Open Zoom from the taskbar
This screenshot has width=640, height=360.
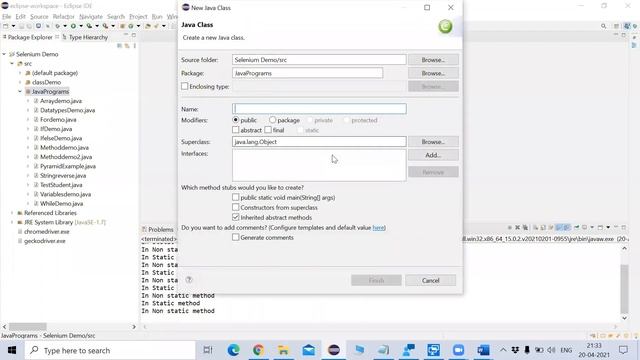tap(458, 350)
